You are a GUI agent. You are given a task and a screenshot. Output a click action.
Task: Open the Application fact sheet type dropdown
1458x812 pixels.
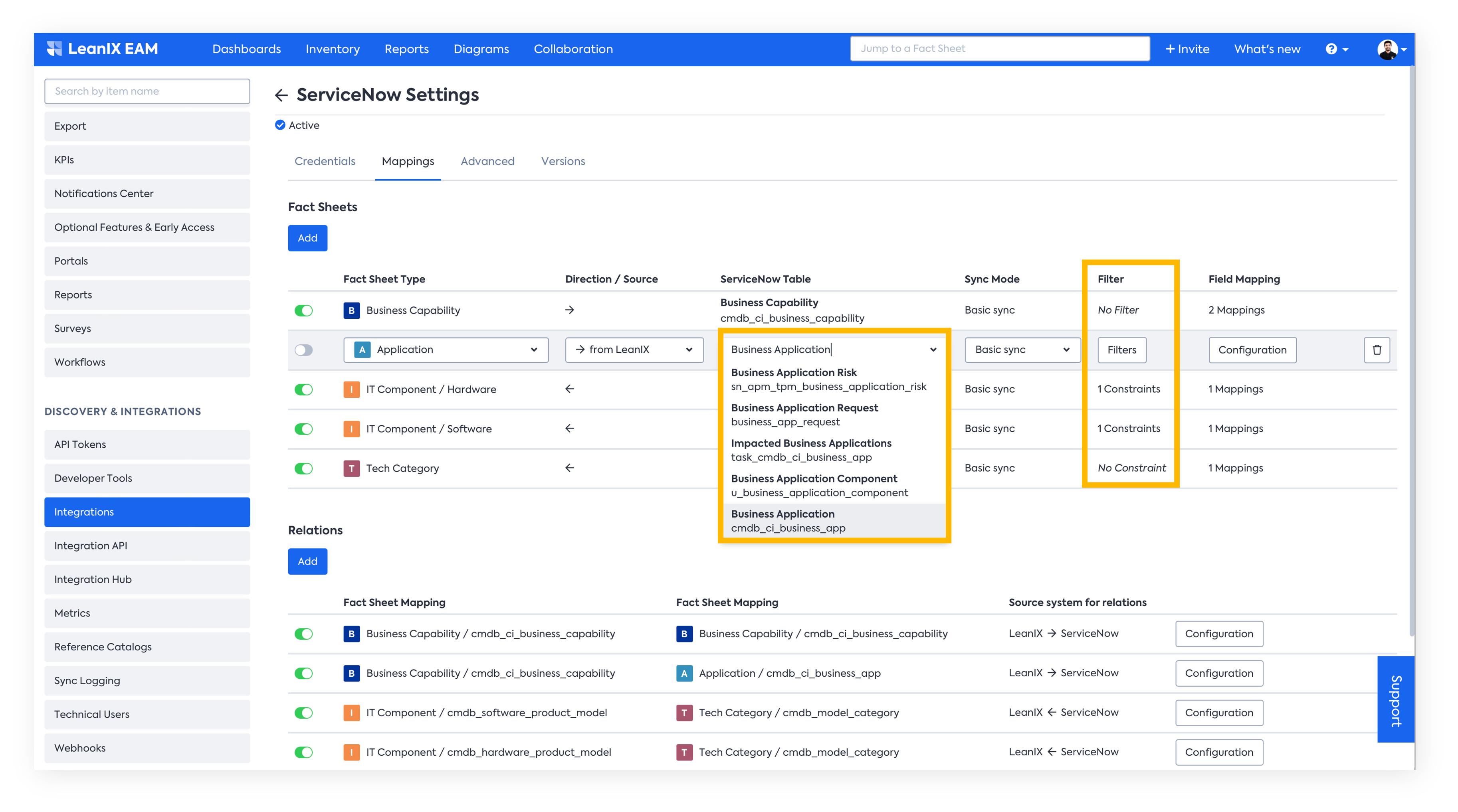[446, 350]
